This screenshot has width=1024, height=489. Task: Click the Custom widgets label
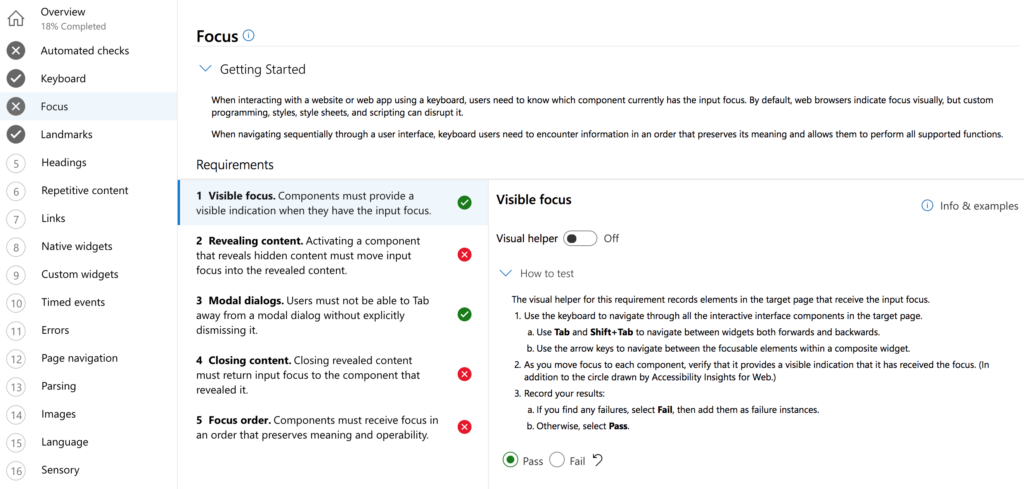point(80,275)
